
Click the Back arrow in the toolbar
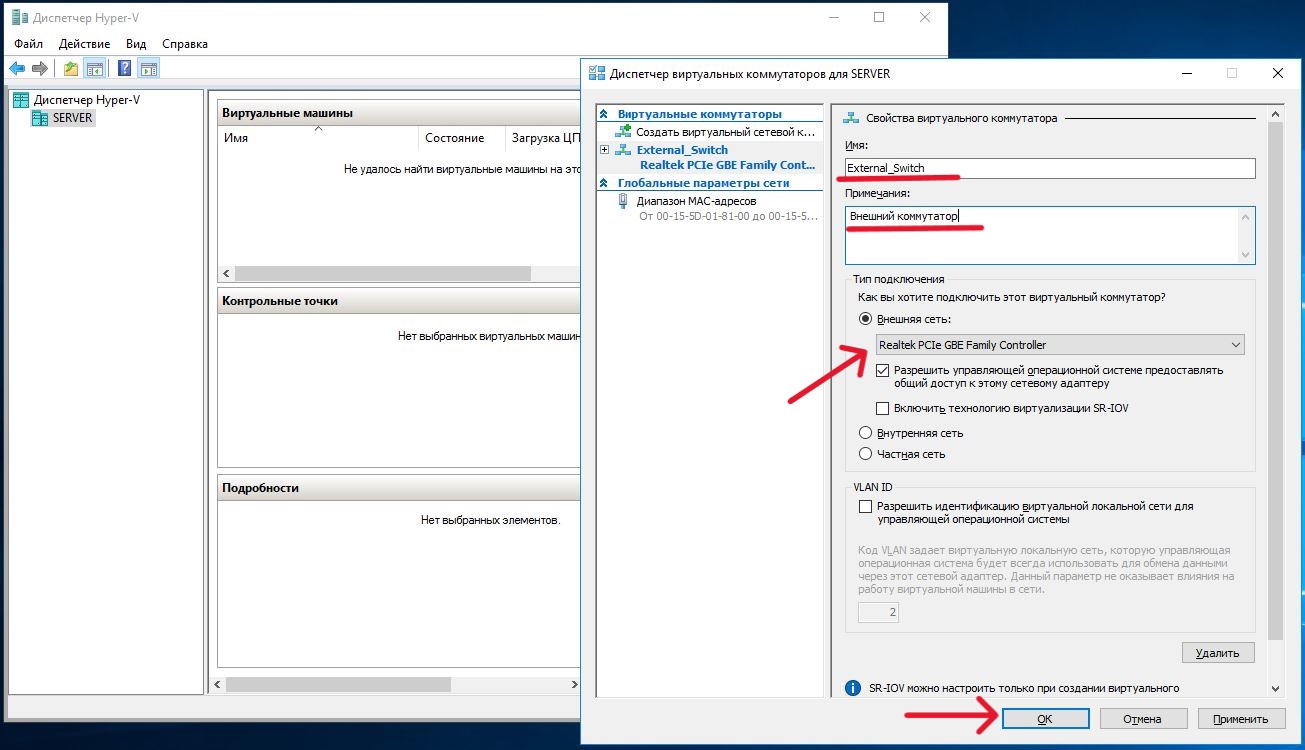(17, 69)
